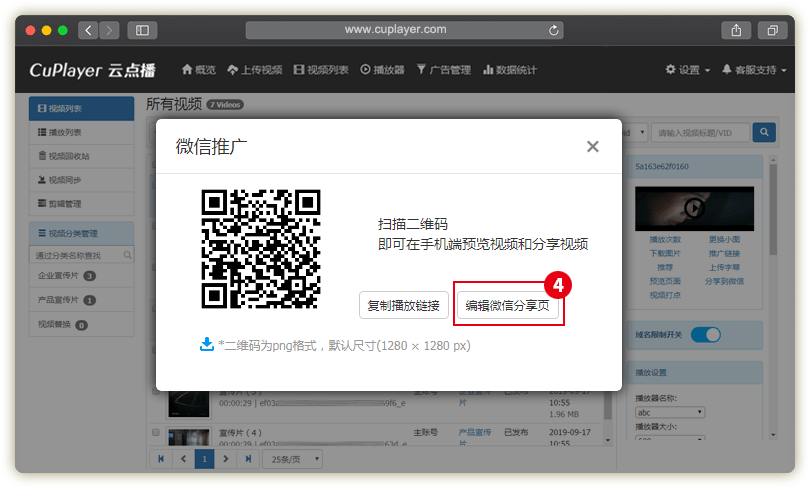Click the blue video search button
This screenshot has width=810, height=488.
click(764, 132)
